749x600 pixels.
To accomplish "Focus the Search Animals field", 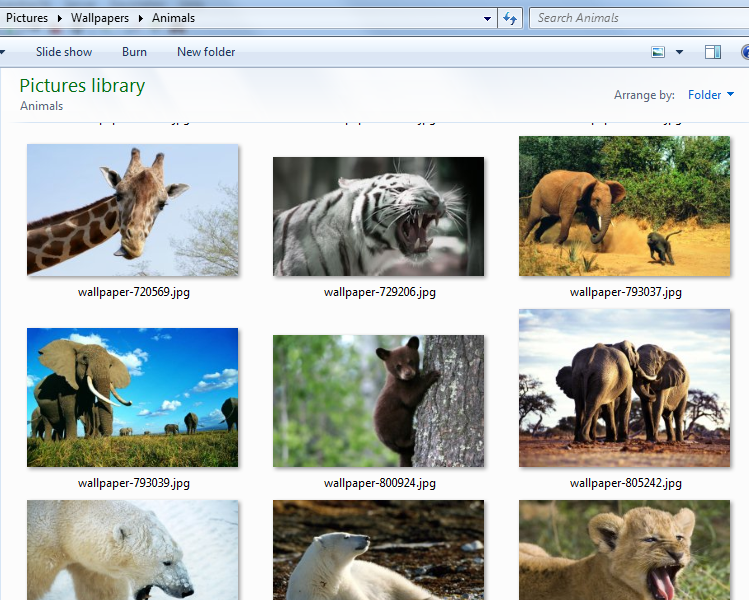I will pyautogui.click(x=640, y=18).
